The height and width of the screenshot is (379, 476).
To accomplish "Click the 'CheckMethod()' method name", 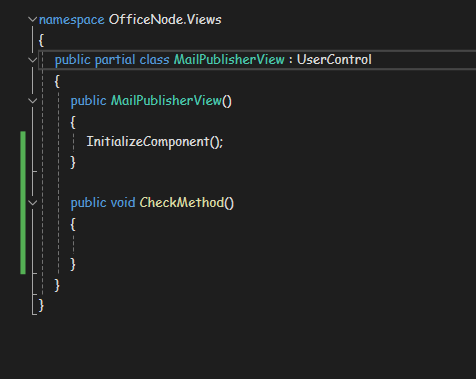I will point(187,203).
